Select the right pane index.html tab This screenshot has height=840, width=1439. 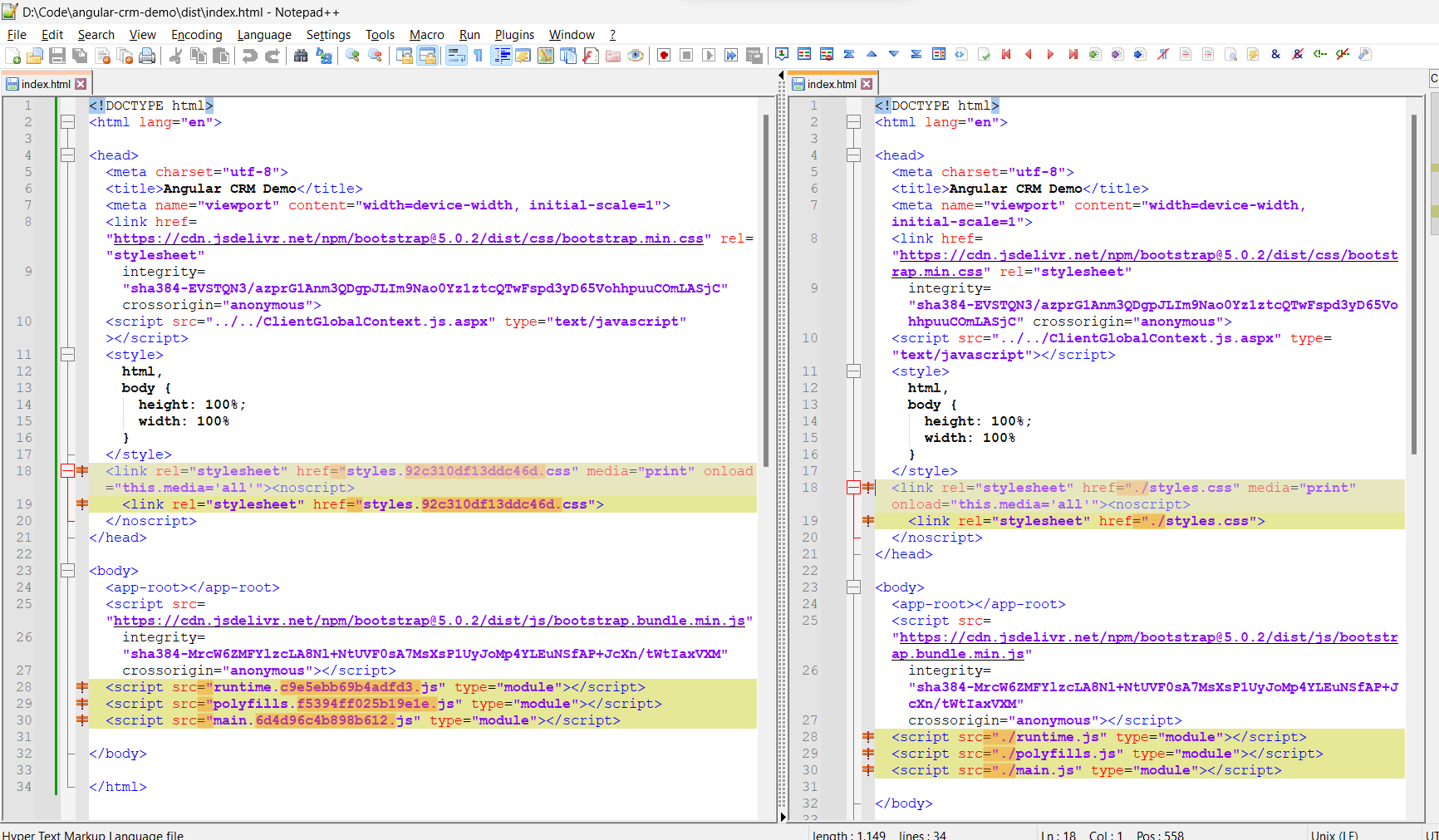pyautogui.click(x=832, y=84)
